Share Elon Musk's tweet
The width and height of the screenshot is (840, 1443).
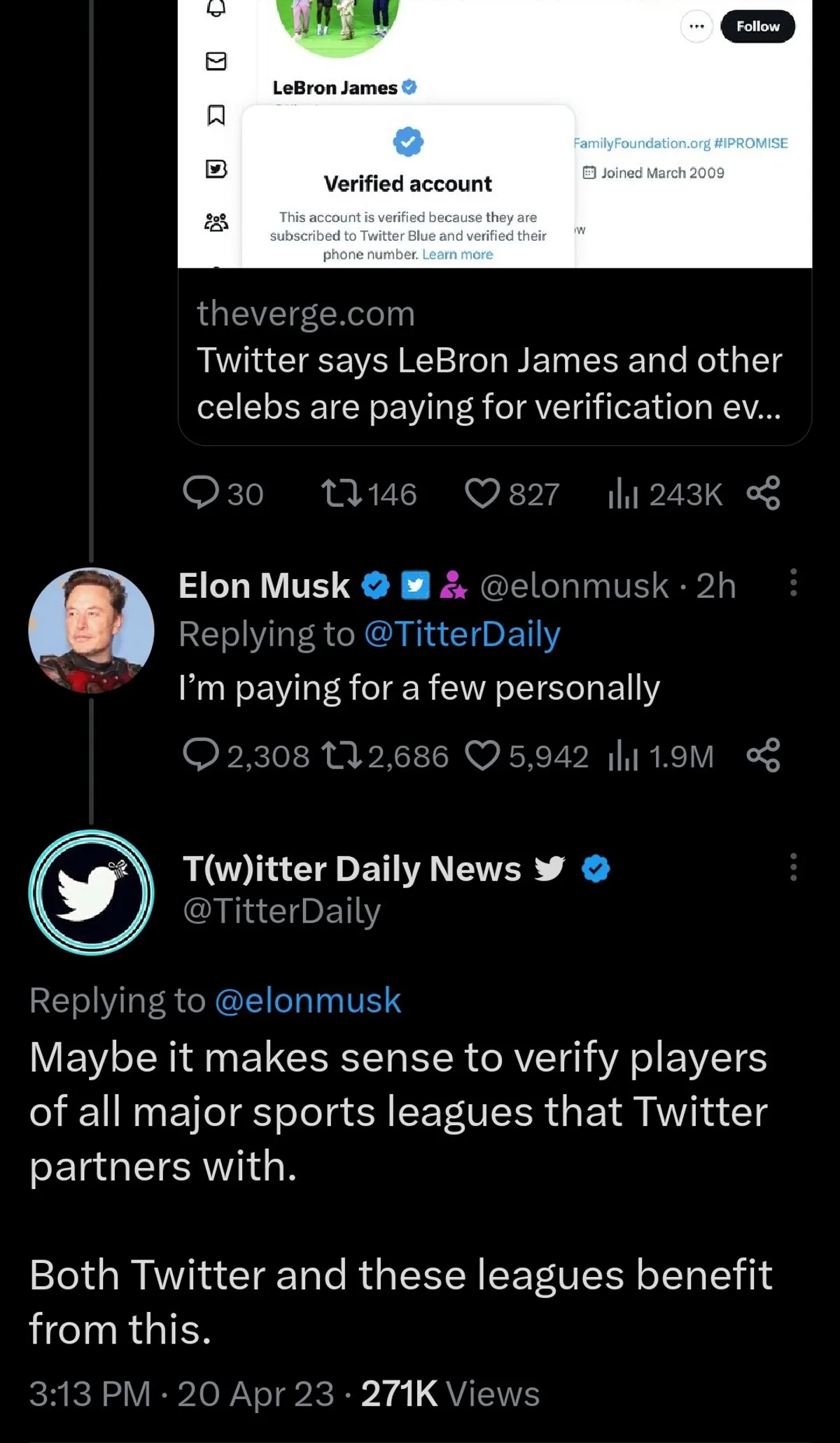point(763,755)
